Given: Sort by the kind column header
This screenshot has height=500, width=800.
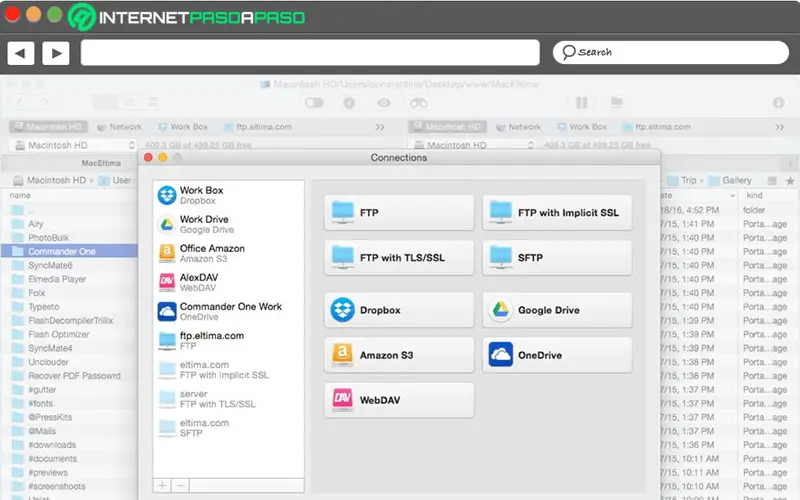Looking at the screenshot, I should (754, 195).
